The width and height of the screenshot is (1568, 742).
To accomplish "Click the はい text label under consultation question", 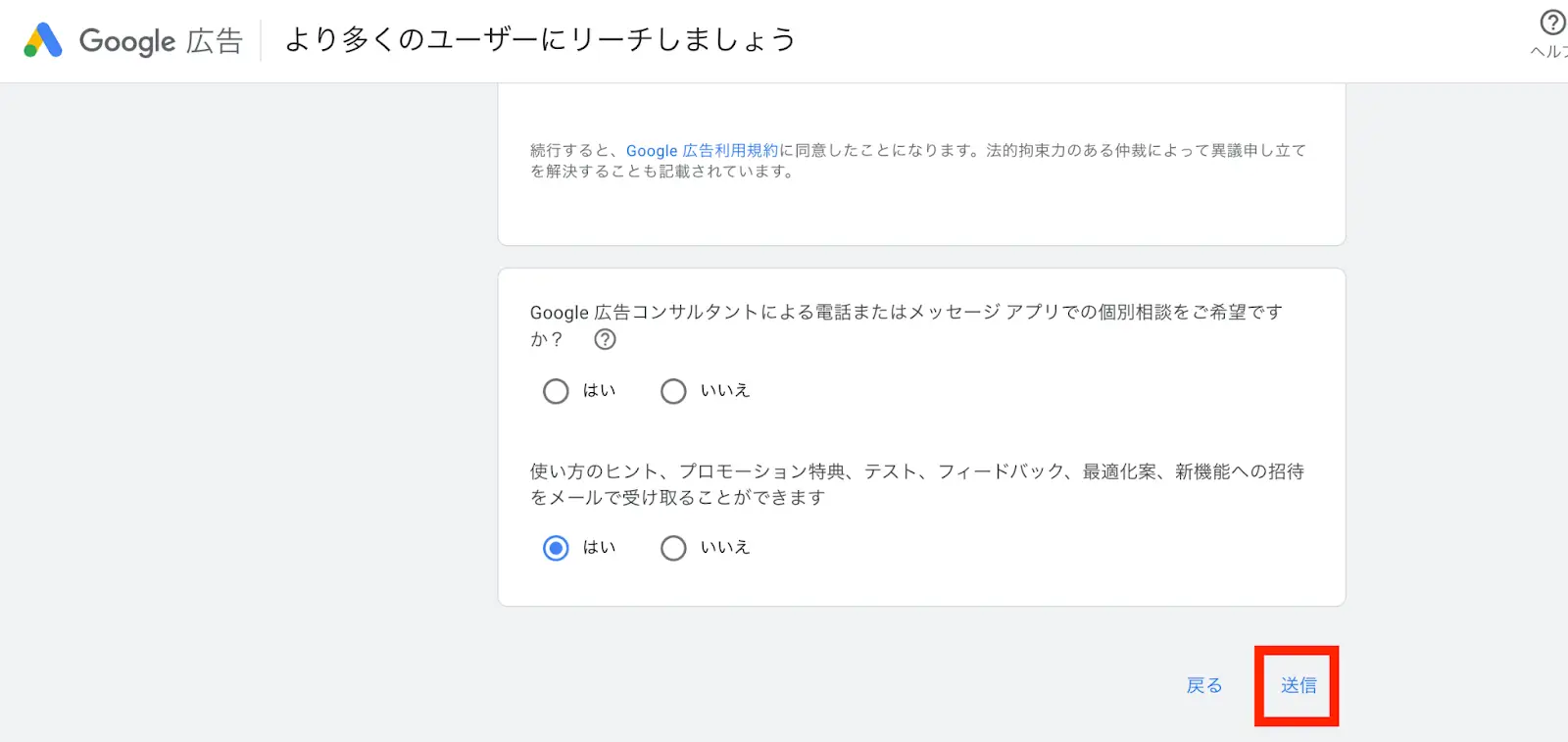I will (599, 390).
